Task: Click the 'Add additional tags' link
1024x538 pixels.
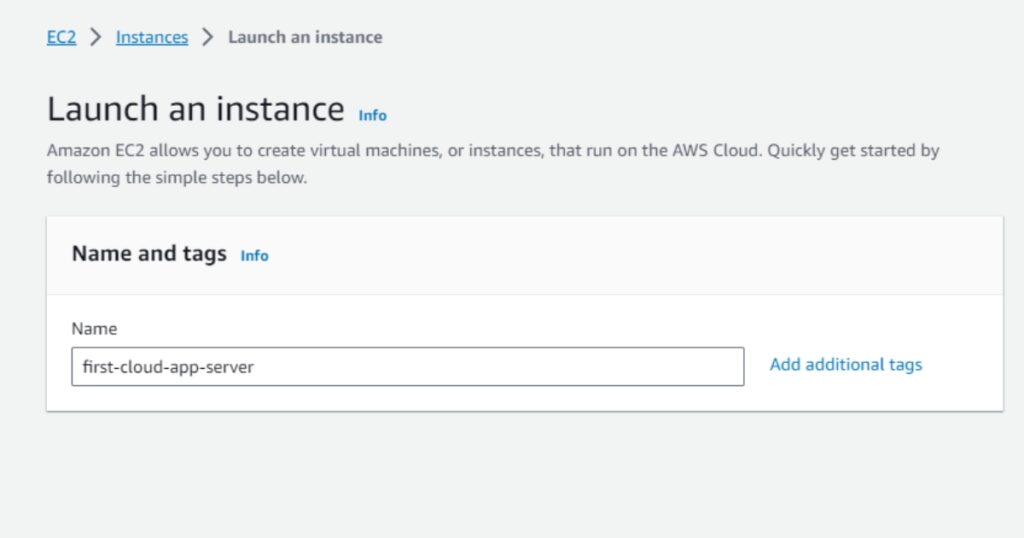Action: coord(846,364)
